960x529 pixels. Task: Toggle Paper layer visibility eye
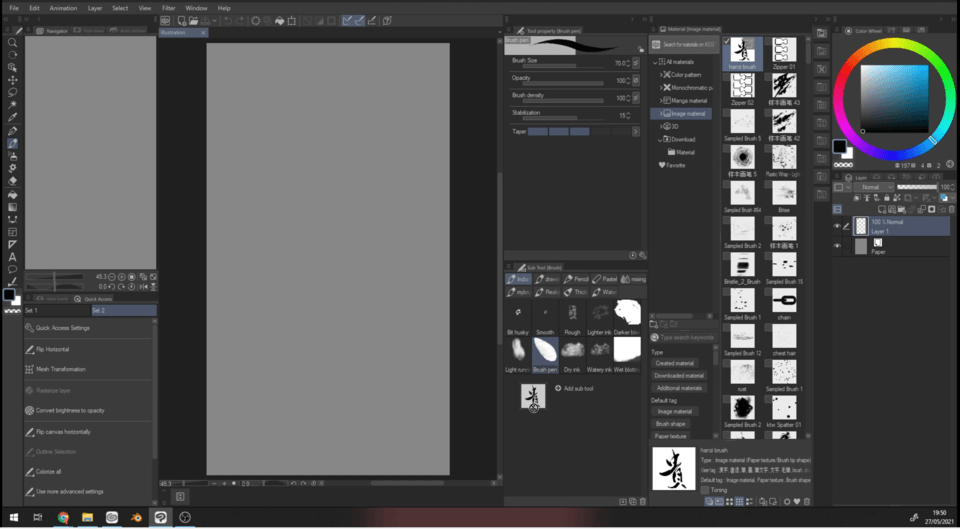click(837, 246)
